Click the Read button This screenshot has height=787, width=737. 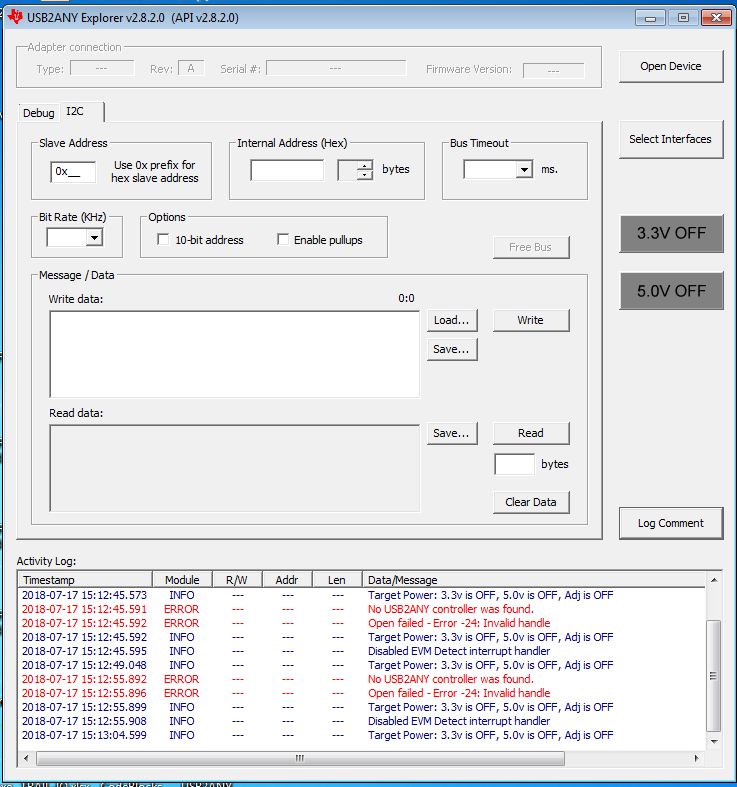pos(531,433)
